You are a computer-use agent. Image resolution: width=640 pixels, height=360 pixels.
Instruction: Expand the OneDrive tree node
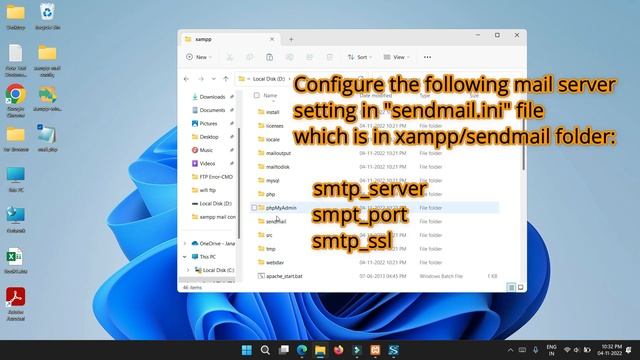coord(185,243)
